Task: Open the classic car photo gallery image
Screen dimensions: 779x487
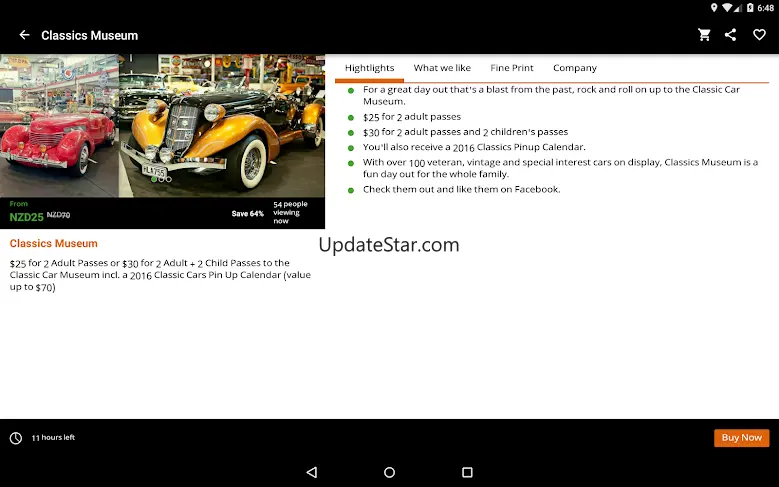Action: point(162,125)
